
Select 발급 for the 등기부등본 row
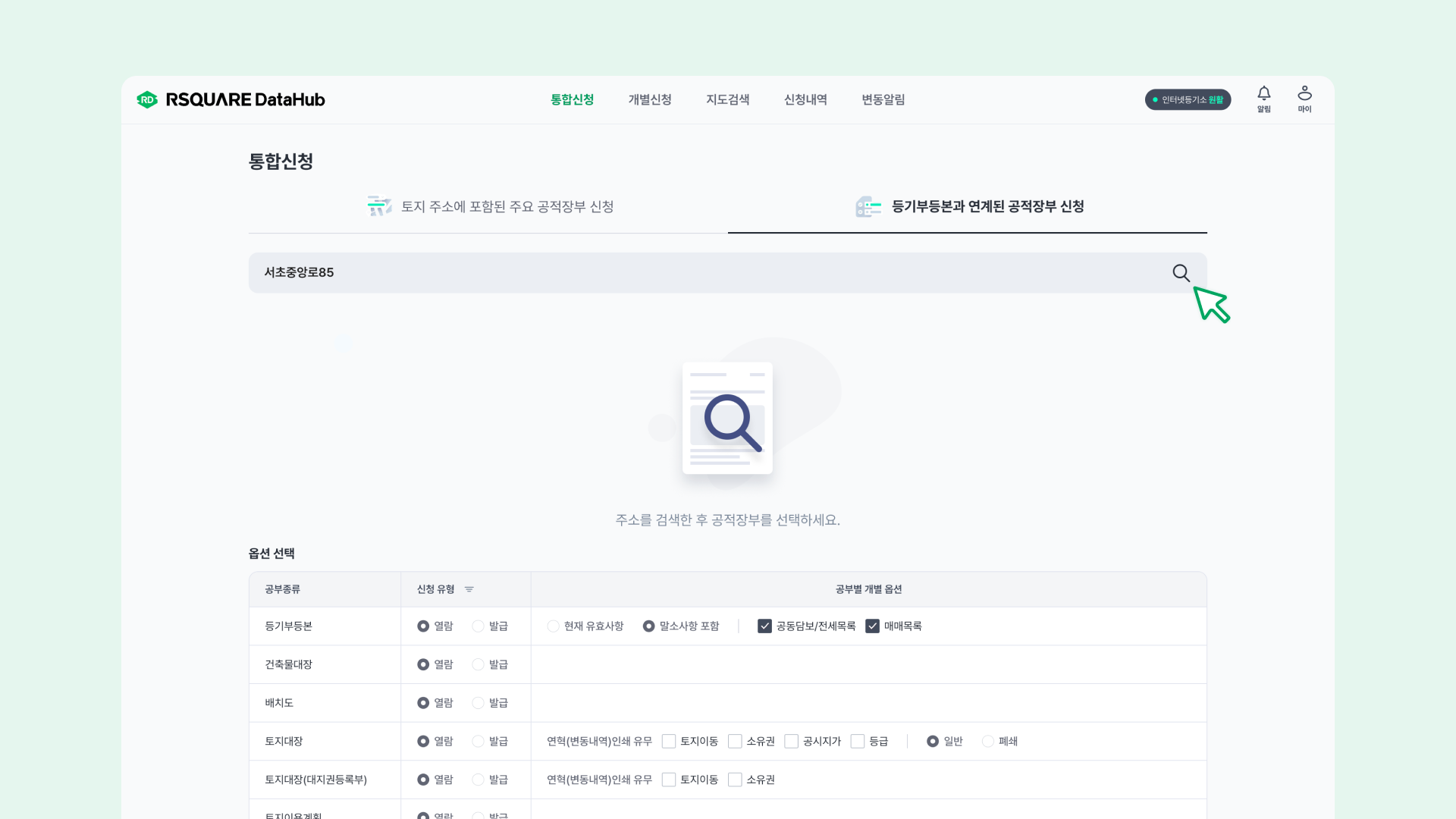(478, 626)
